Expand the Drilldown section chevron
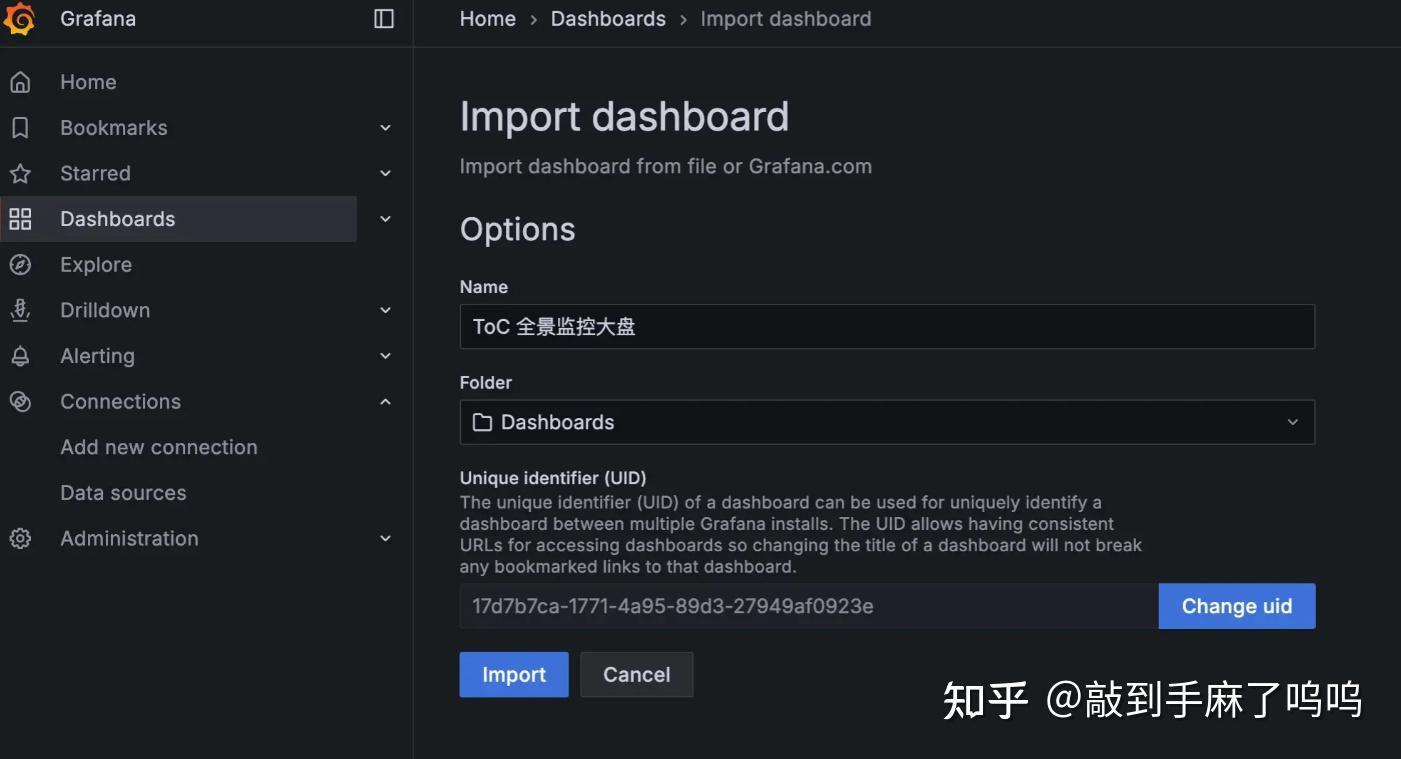Screen dimensions: 1401x759 386,310
